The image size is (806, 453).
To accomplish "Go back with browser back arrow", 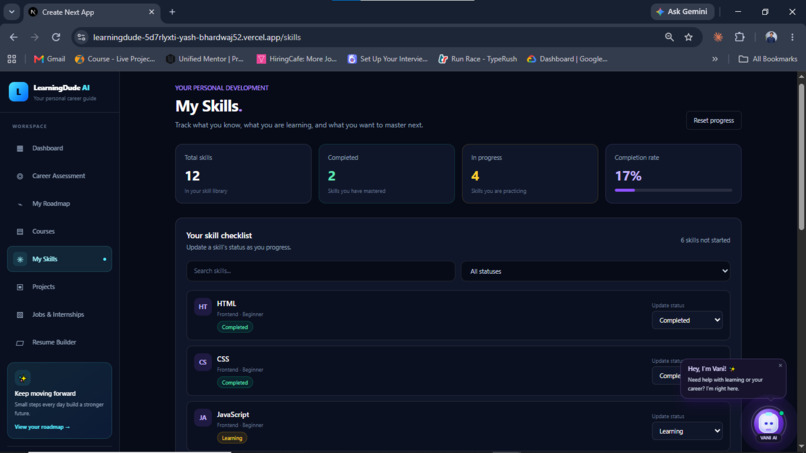I will click(13, 37).
